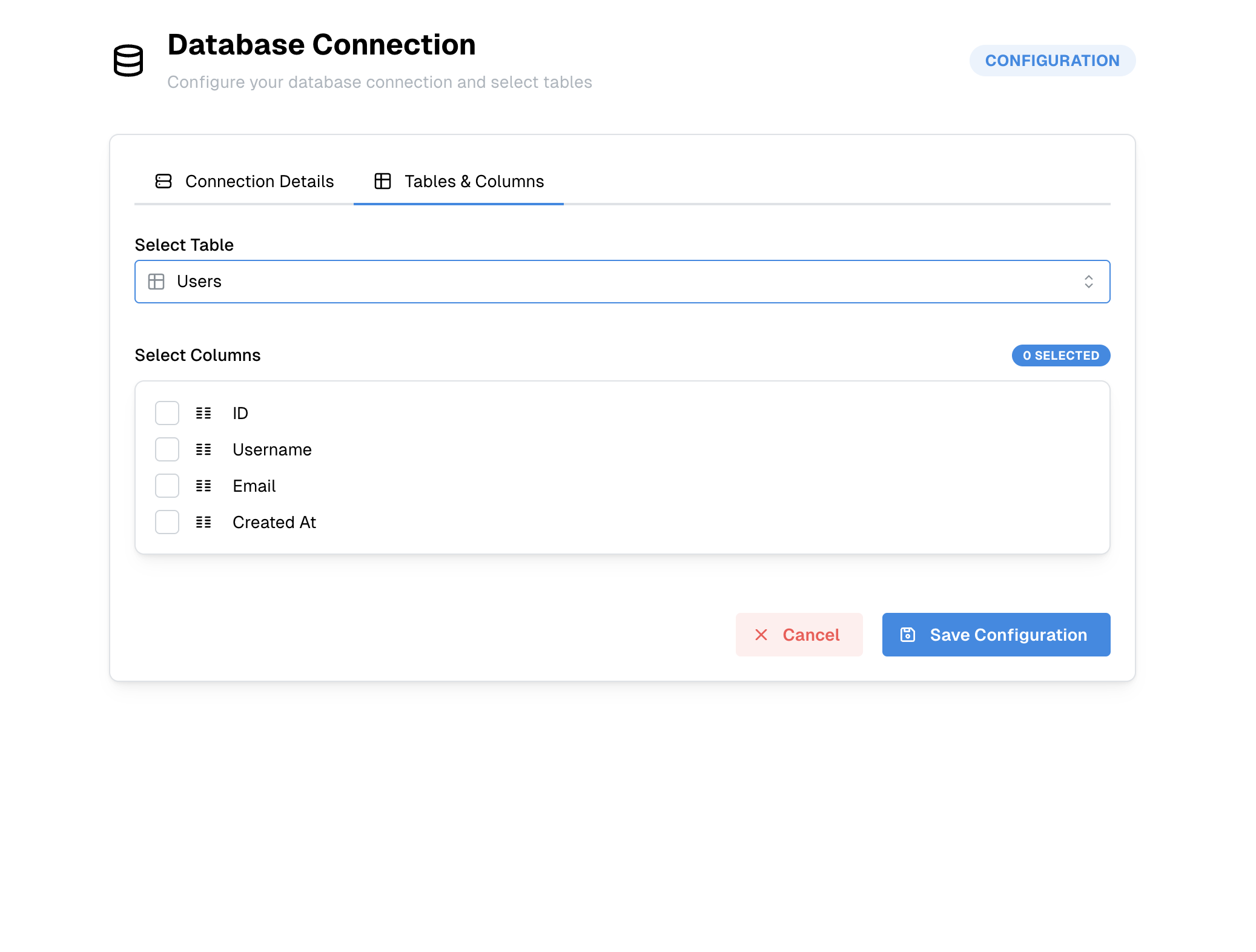Click the 0 SELECTED badge
Screen dimensions: 1256x952
coord(1060,355)
